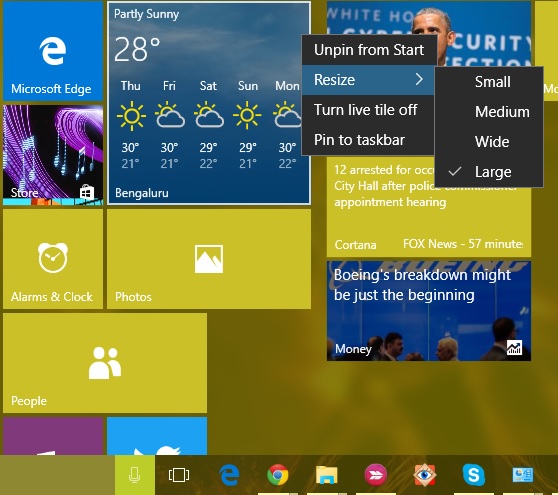Open the pink arrow app on taskbar

click(x=375, y=475)
